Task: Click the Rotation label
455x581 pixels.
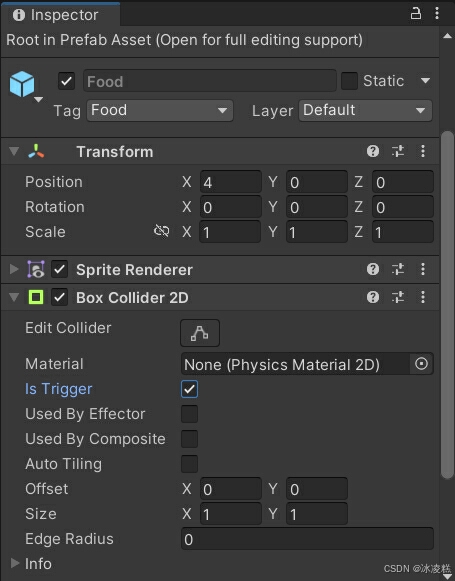Action: tap(55, 207)
